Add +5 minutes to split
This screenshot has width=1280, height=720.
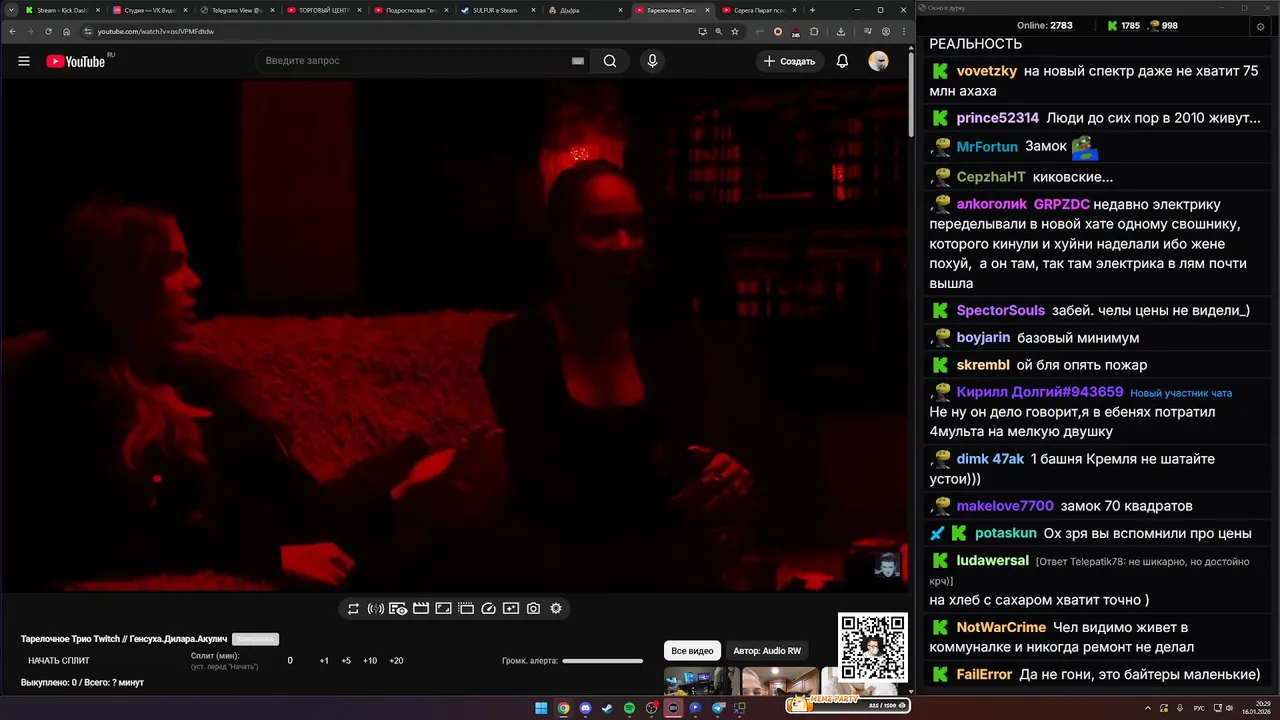346,661
